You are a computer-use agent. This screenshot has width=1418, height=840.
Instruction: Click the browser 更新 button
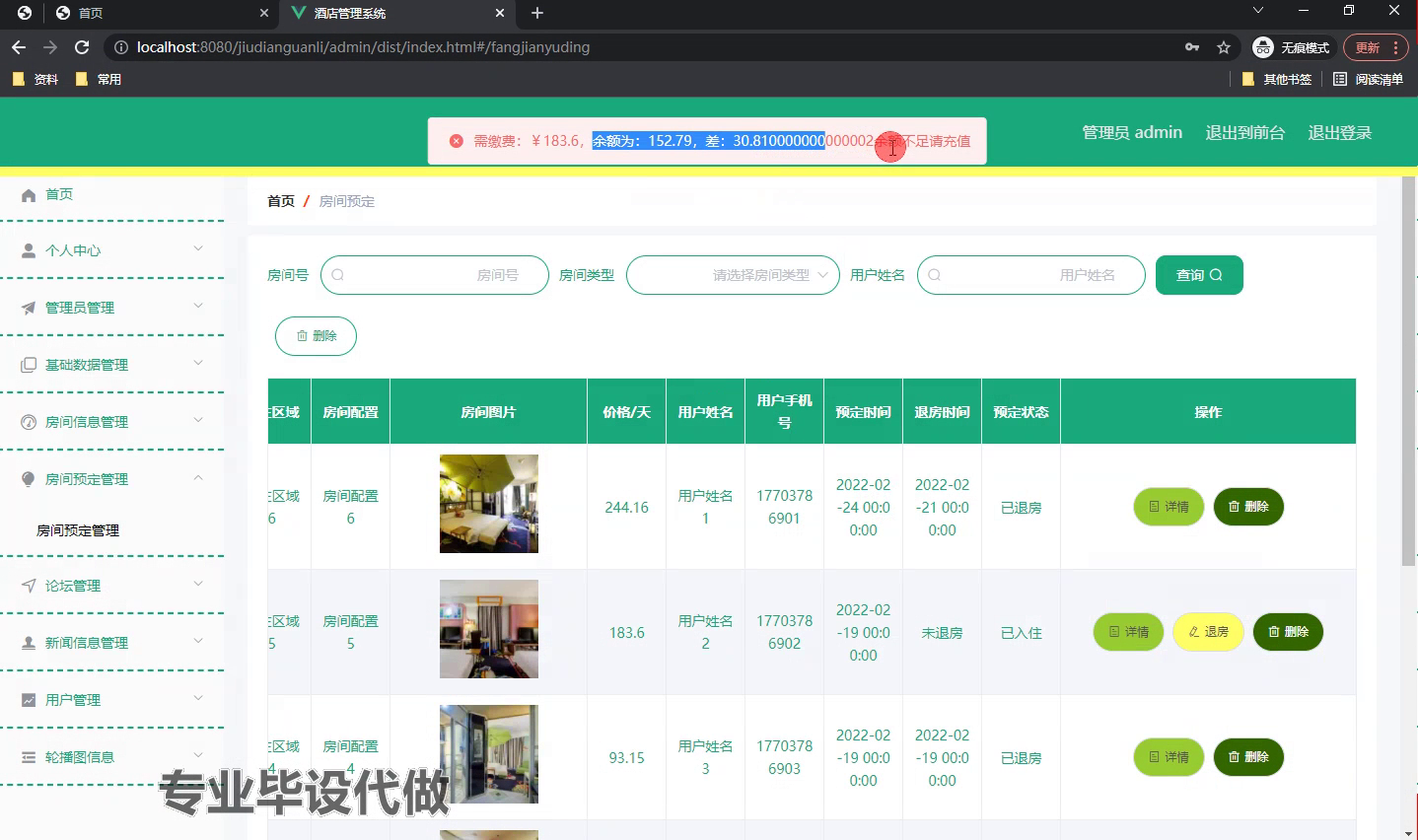click(1375, 47)
